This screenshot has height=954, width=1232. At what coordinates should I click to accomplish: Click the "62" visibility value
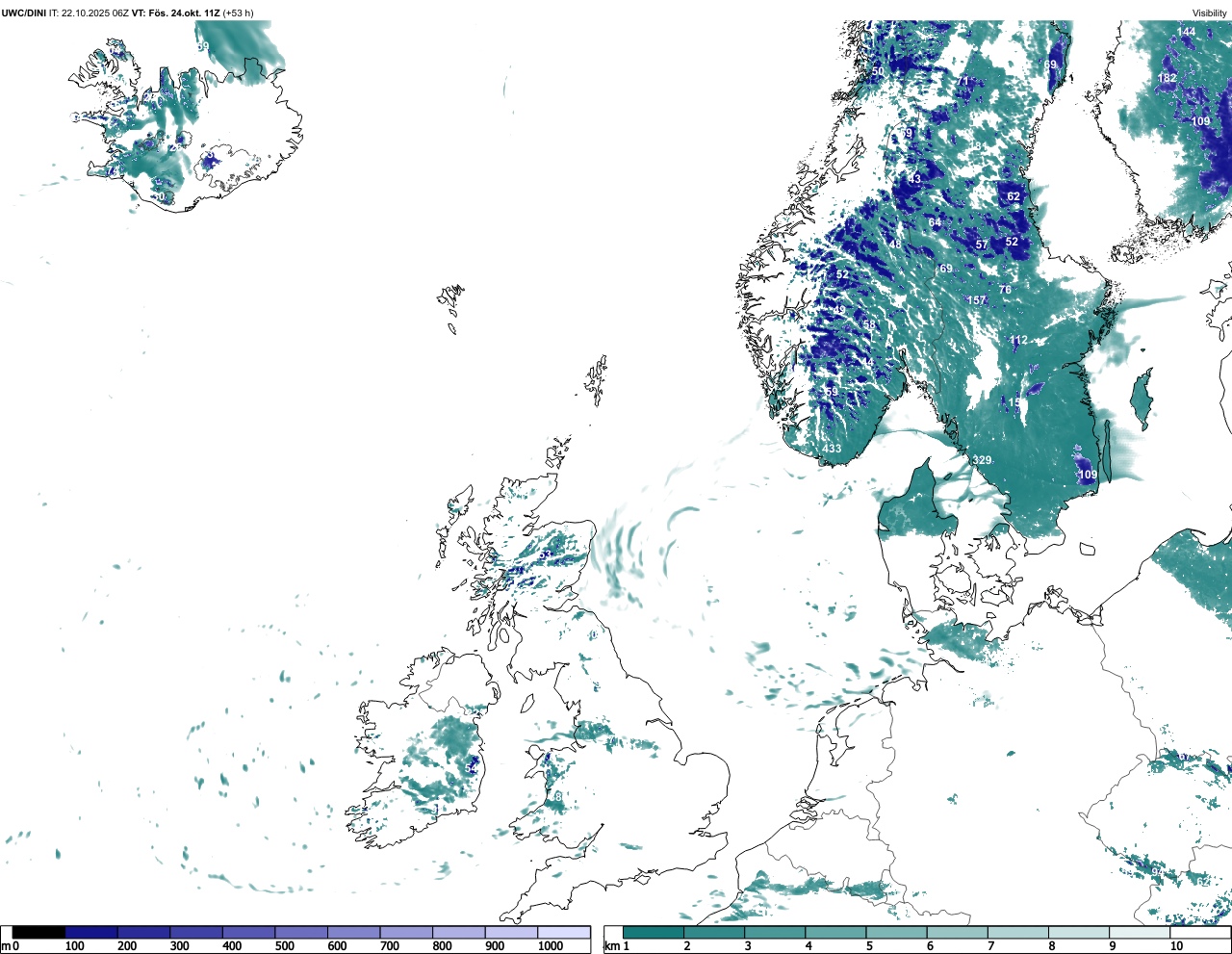click(1014, 196)
